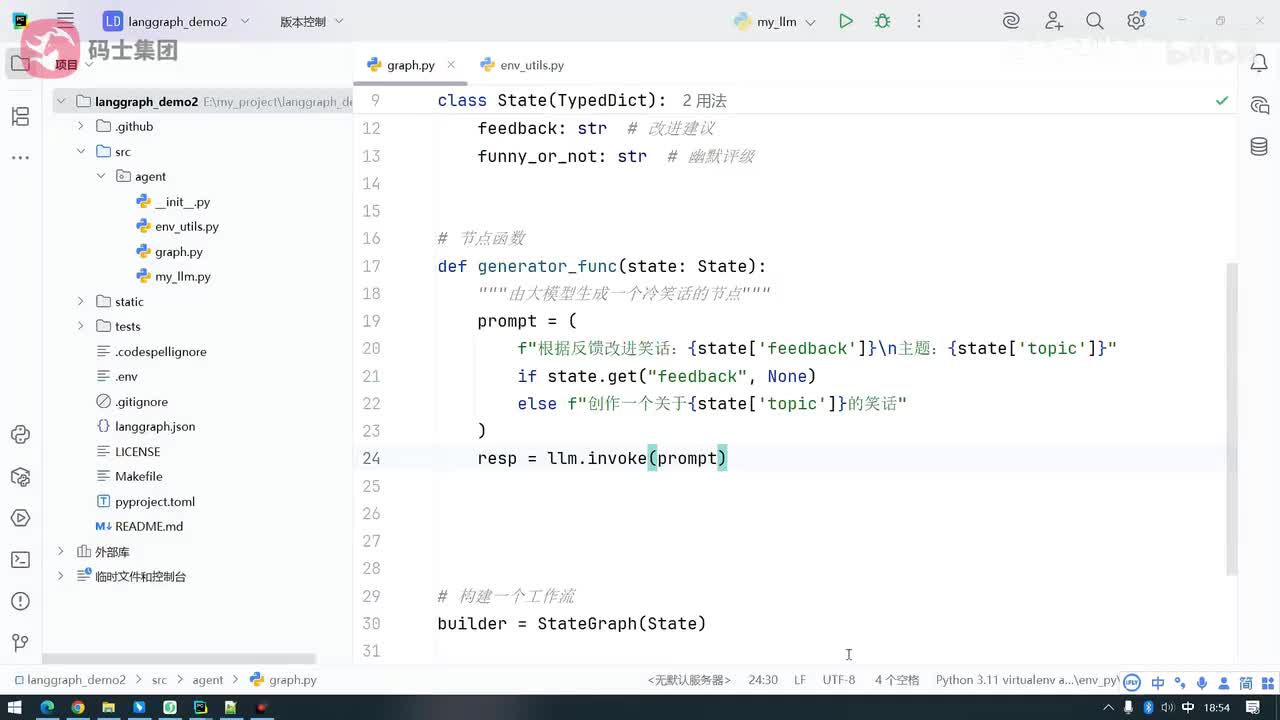Collapse the langgraph_demo2 root folder
The height and width of the screenshot is (720, 1280).
[60, 101]
